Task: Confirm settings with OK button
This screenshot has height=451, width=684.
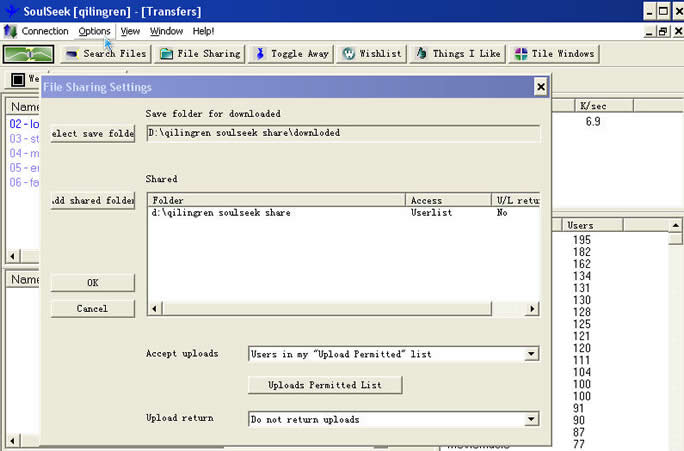Action: click(92, 283)
